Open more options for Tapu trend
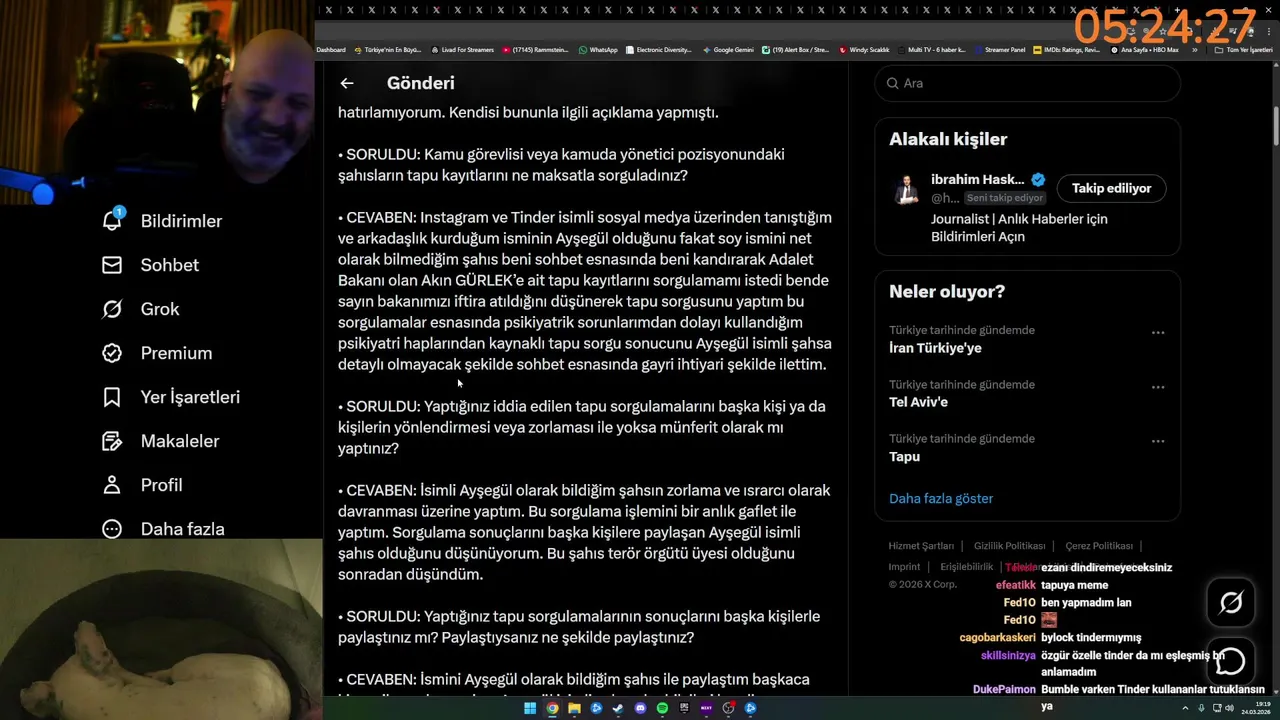1280x720 pixels. click(1158, 440)
